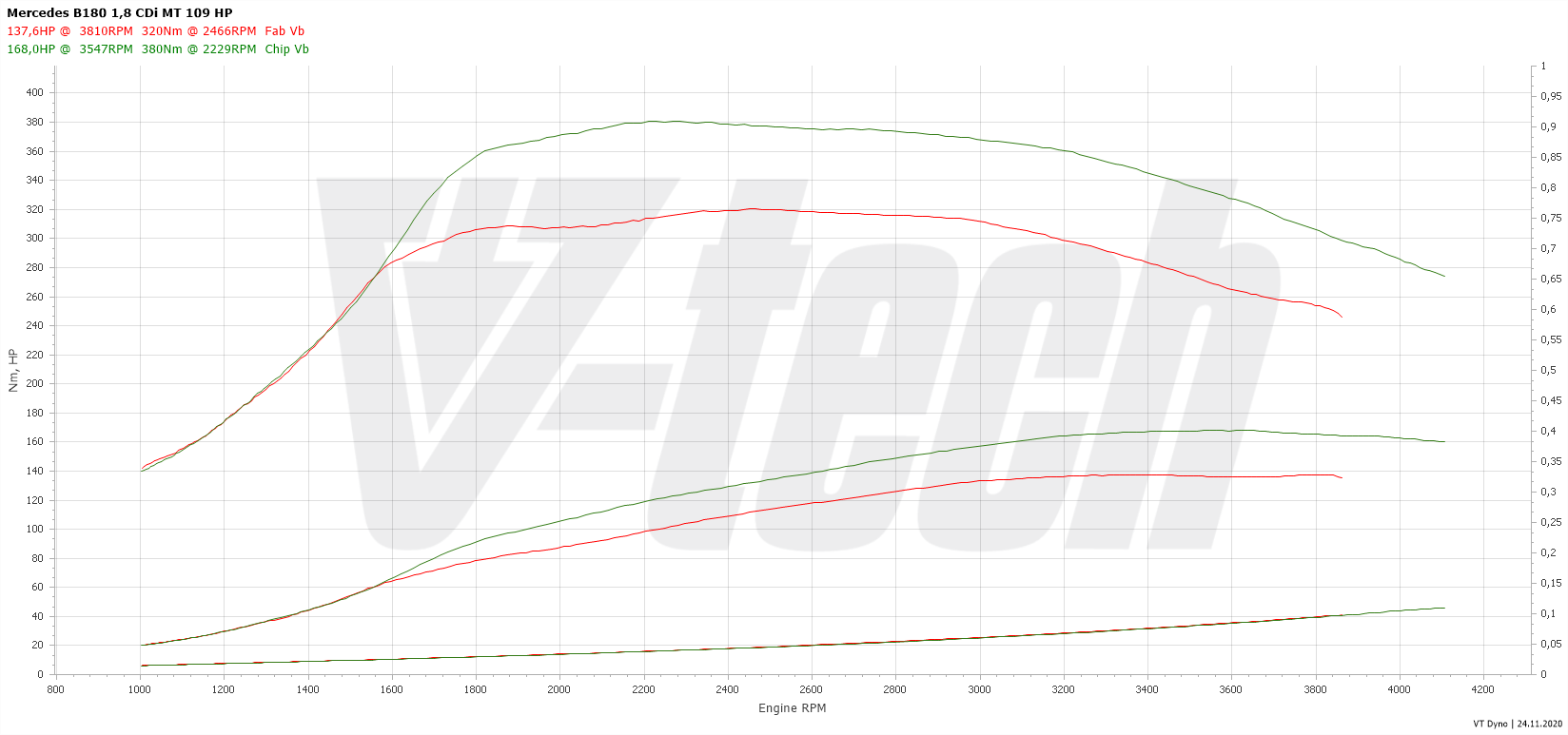
Task: Click the 800 tick on the RPM axis
Action: (x=55, y=689)
